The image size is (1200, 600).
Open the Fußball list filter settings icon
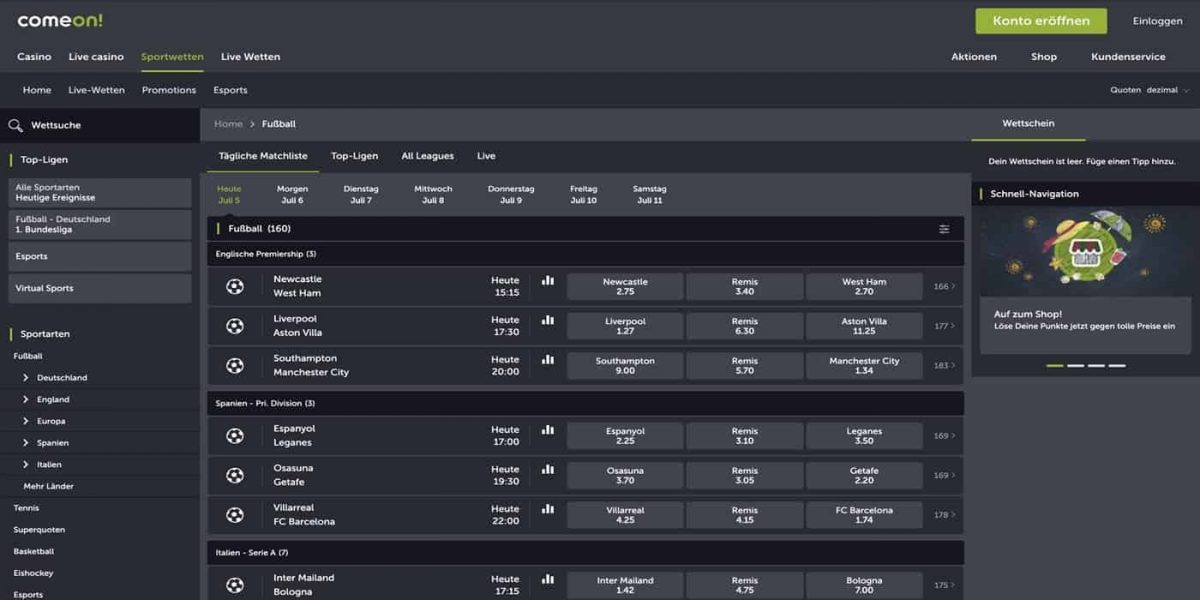coord(944,229)
